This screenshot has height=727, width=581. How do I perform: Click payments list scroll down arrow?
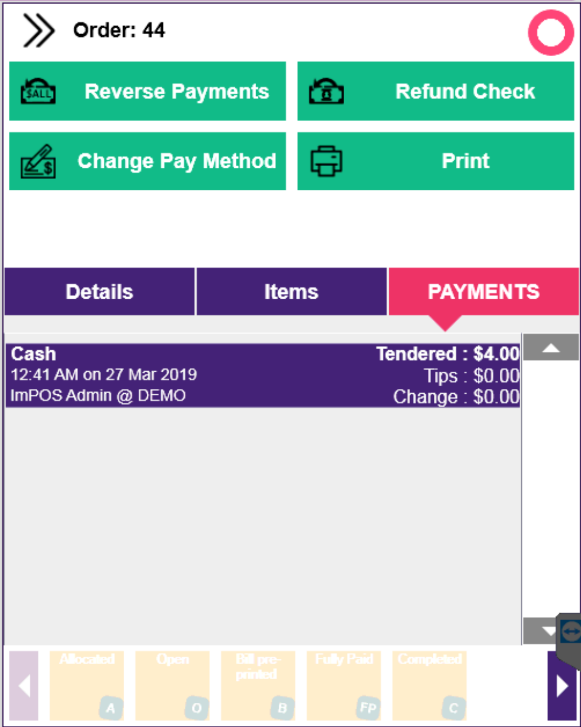click(x=541, y=631)
